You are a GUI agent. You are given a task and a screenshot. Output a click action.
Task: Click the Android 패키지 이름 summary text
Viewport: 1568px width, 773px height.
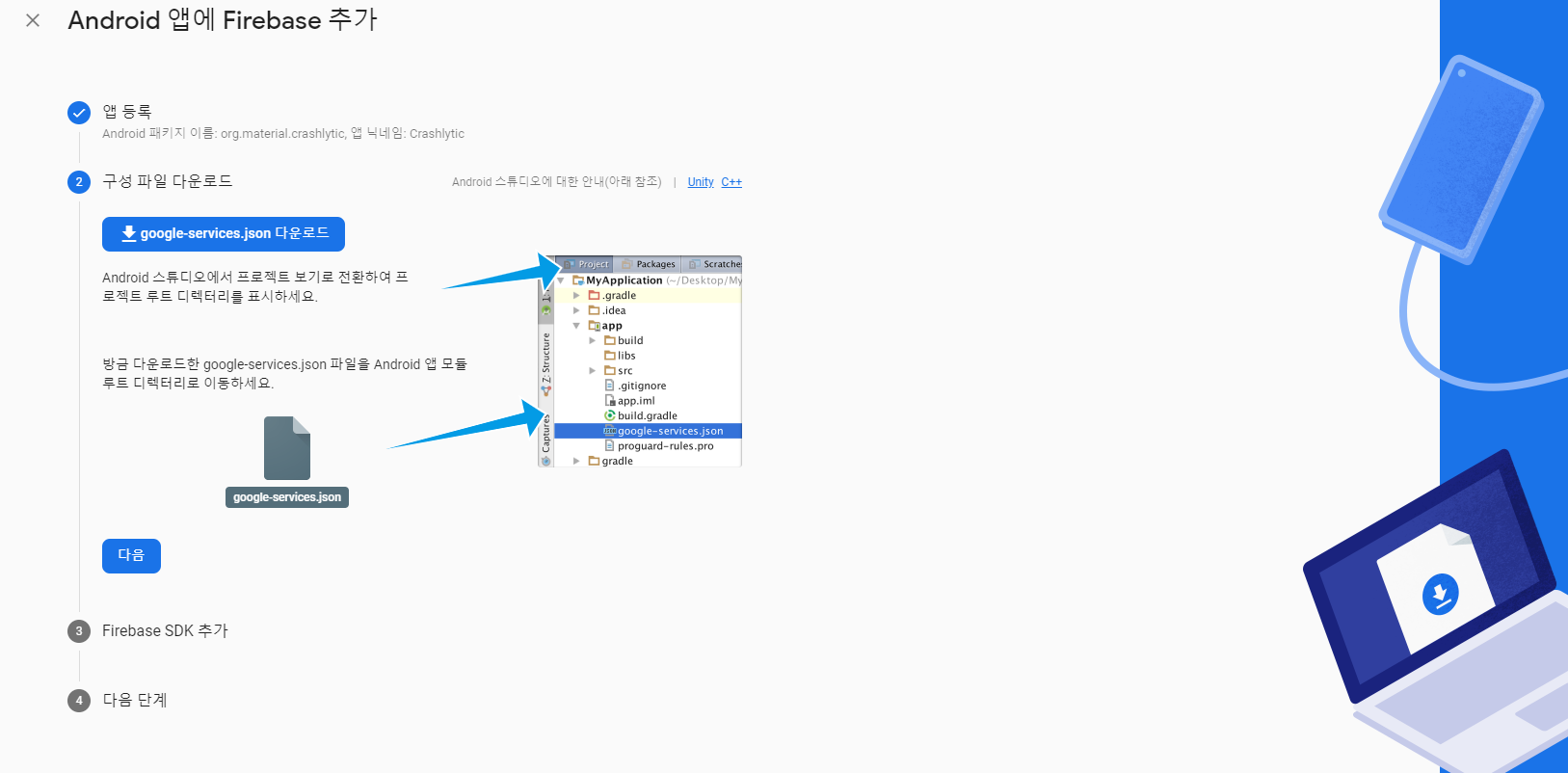tap(283, 134)
